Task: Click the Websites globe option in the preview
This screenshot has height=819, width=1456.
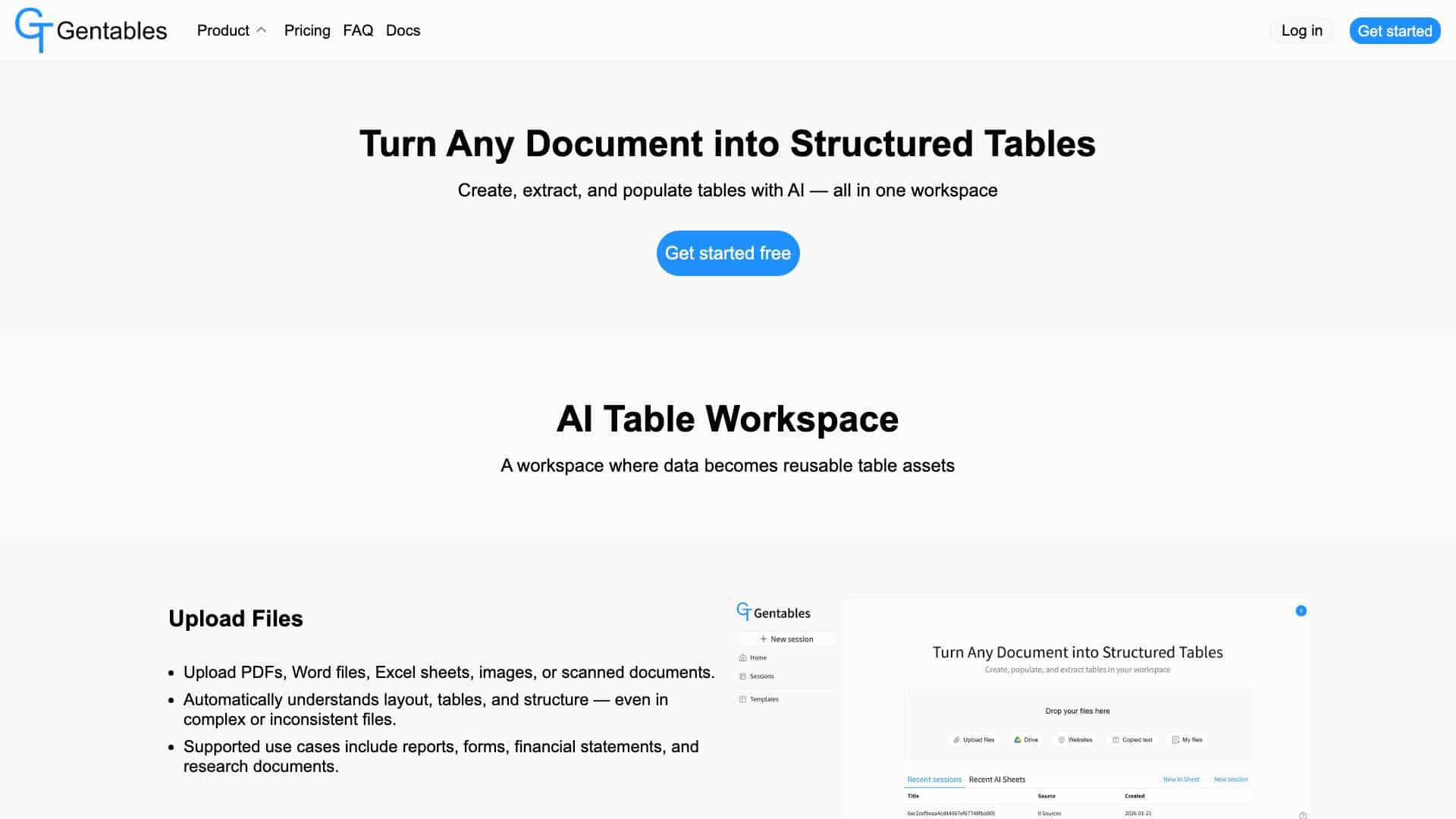Action: coord(1075,740)
